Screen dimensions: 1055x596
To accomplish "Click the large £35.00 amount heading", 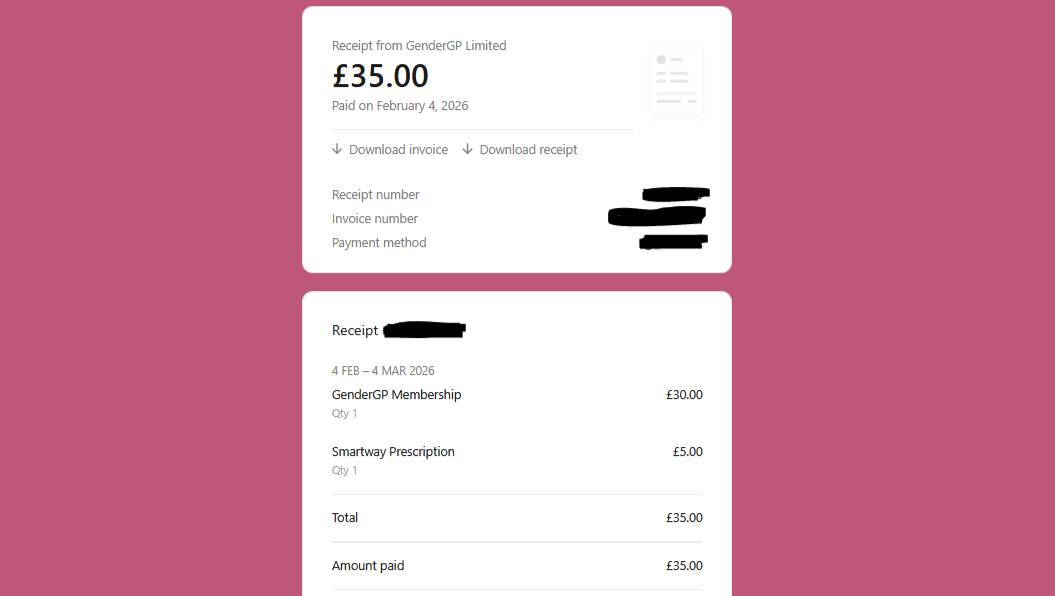I will (x=380, y=76).
